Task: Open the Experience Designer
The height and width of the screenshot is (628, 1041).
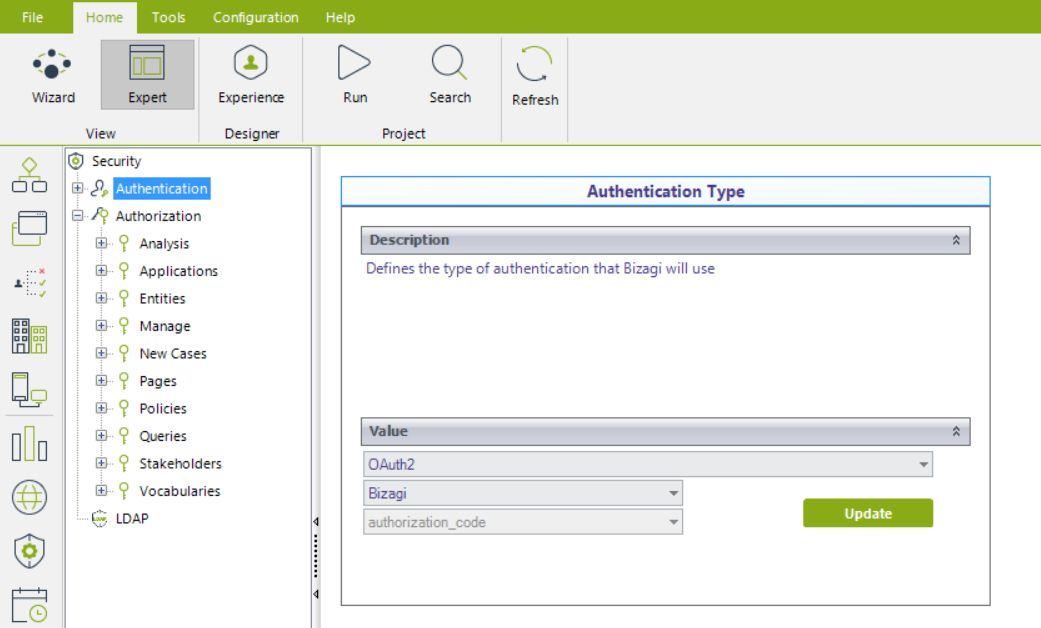Action: tap(251, 75)
